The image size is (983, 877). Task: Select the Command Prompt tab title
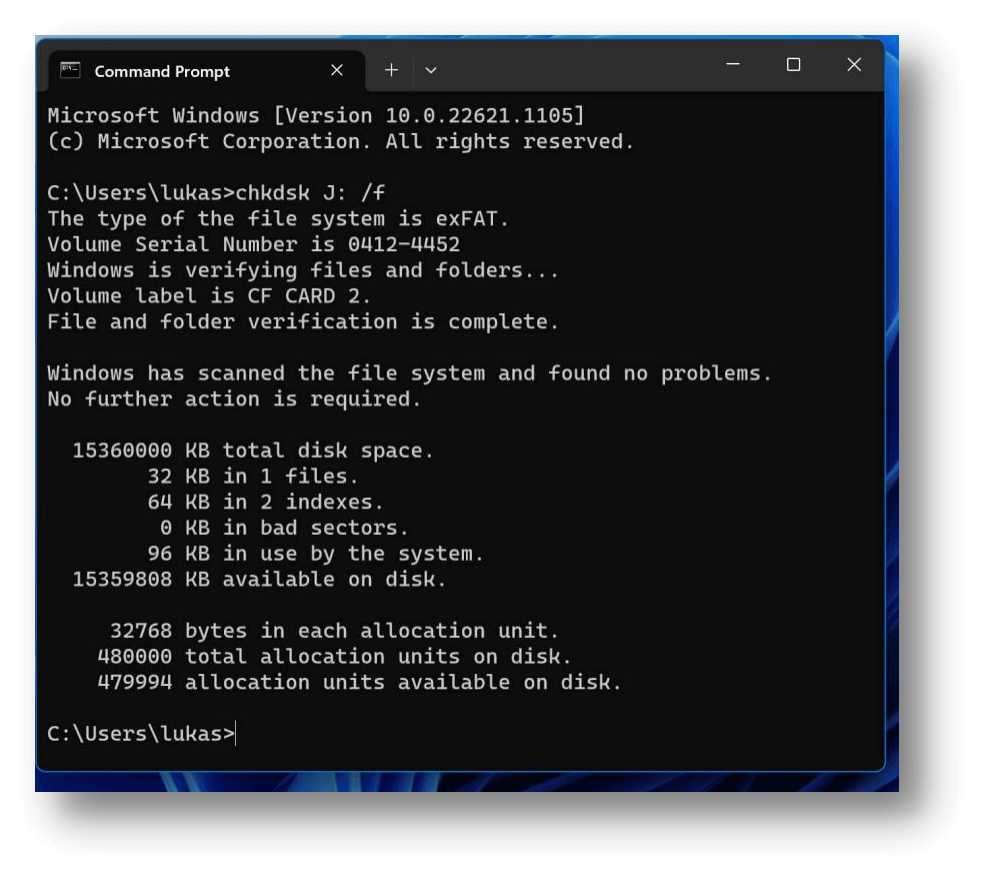tap(162, 71)
